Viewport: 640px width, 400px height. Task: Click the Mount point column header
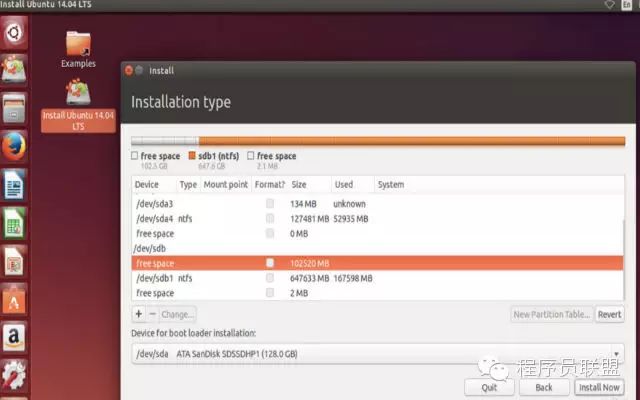coord(226,184)
